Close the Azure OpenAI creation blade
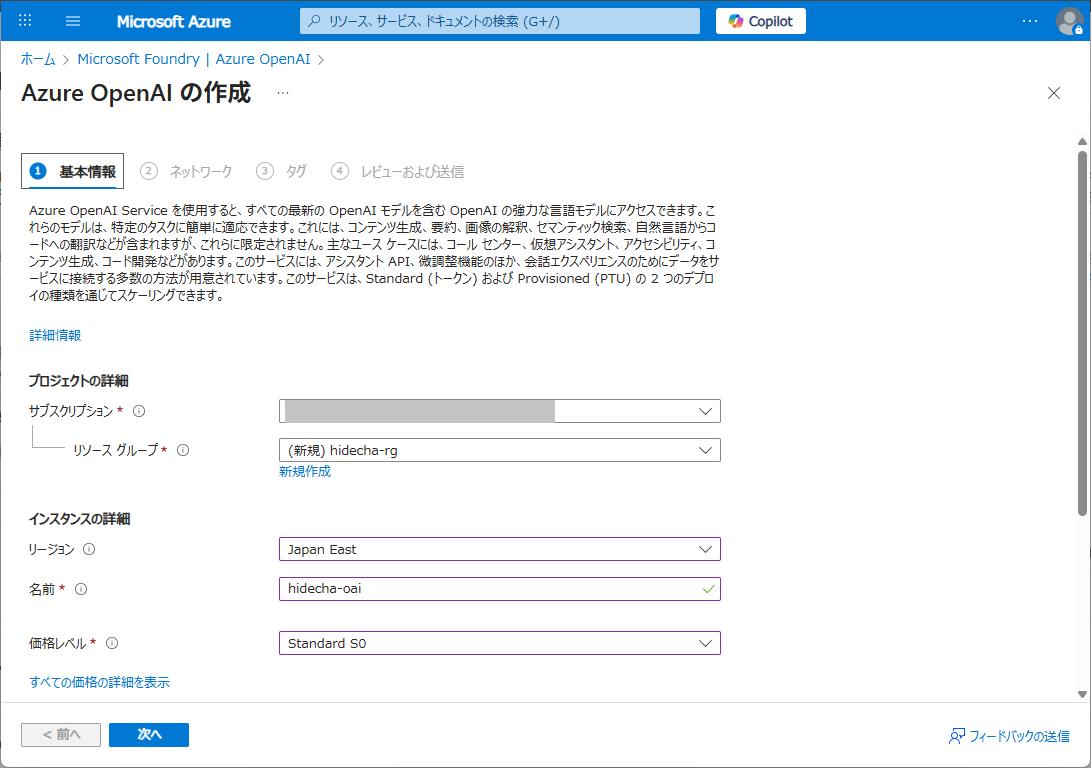This screenshot has width=1091, height=768. coord(1053,93)
